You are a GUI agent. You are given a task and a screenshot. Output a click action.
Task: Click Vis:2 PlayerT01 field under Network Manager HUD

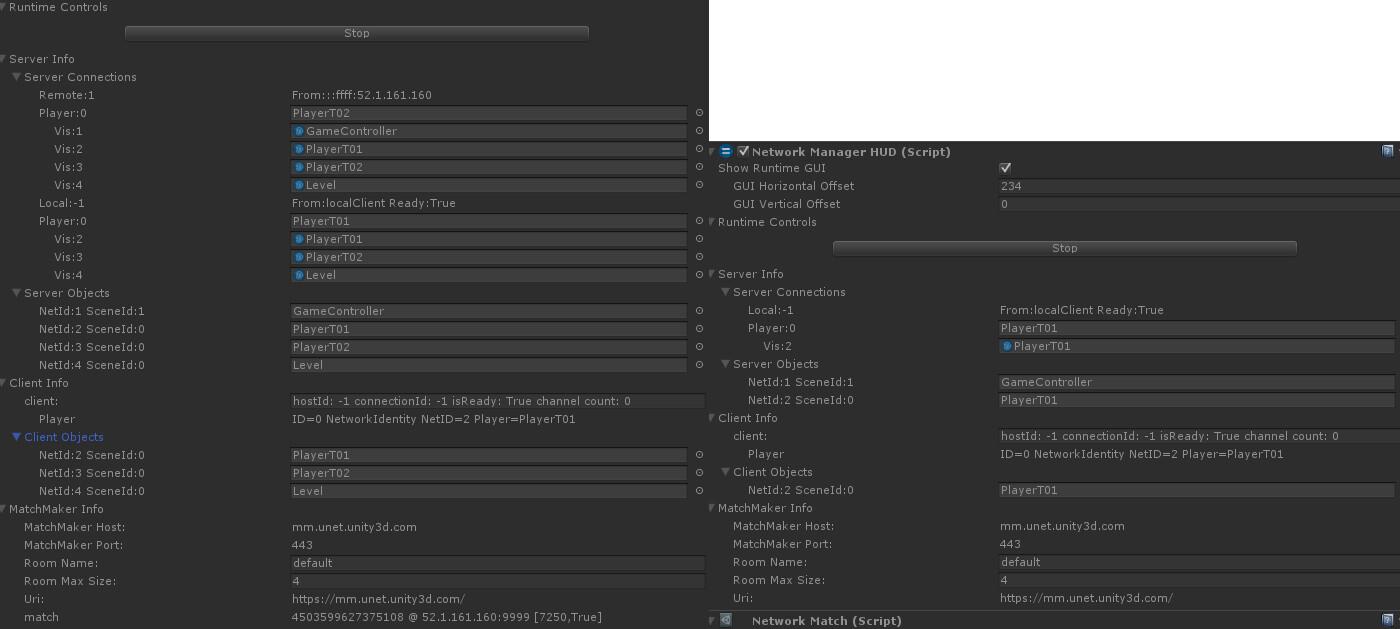tap(1197, 346)
